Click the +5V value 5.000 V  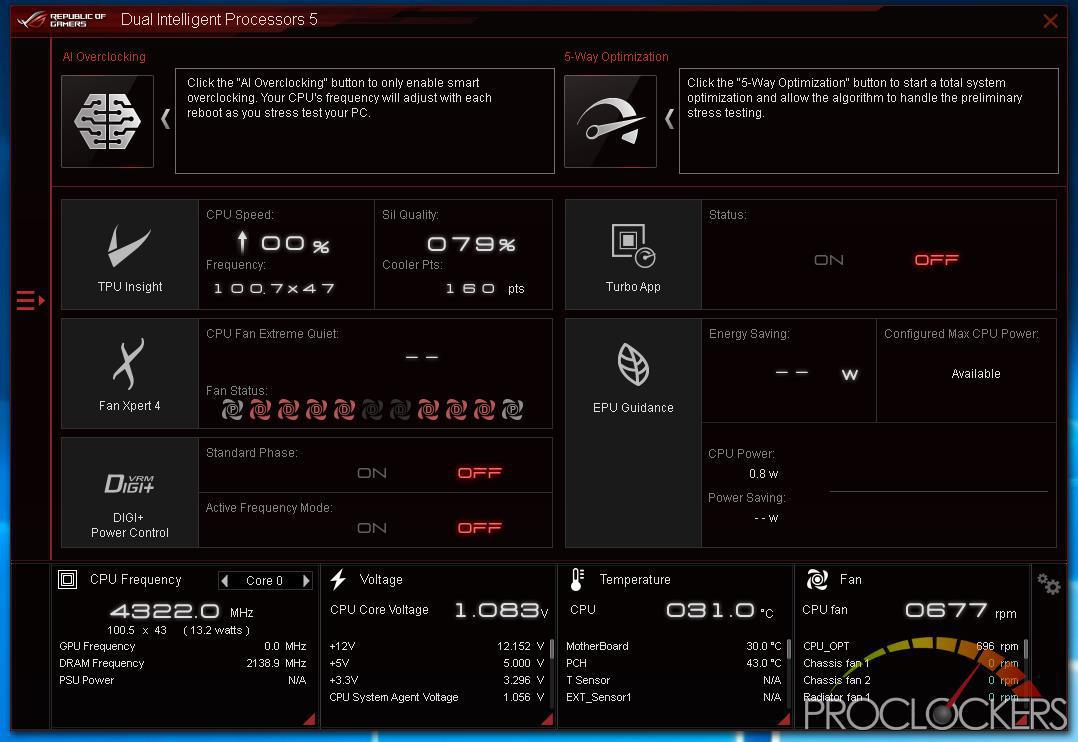pyautogui.click(x=523, y=664)
